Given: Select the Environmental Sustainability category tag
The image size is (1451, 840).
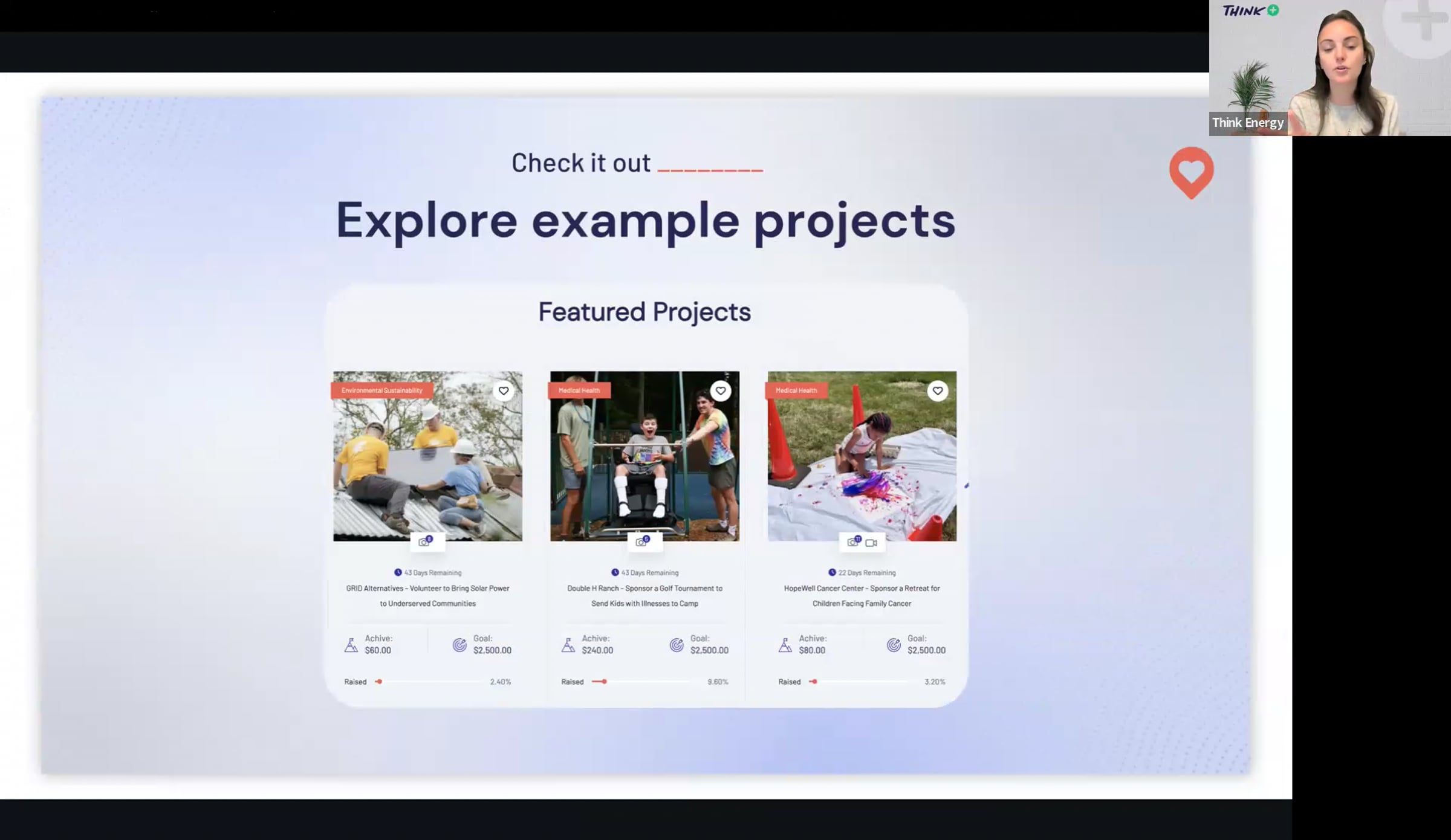Looking at the screenshot, I should coord(381,390).
